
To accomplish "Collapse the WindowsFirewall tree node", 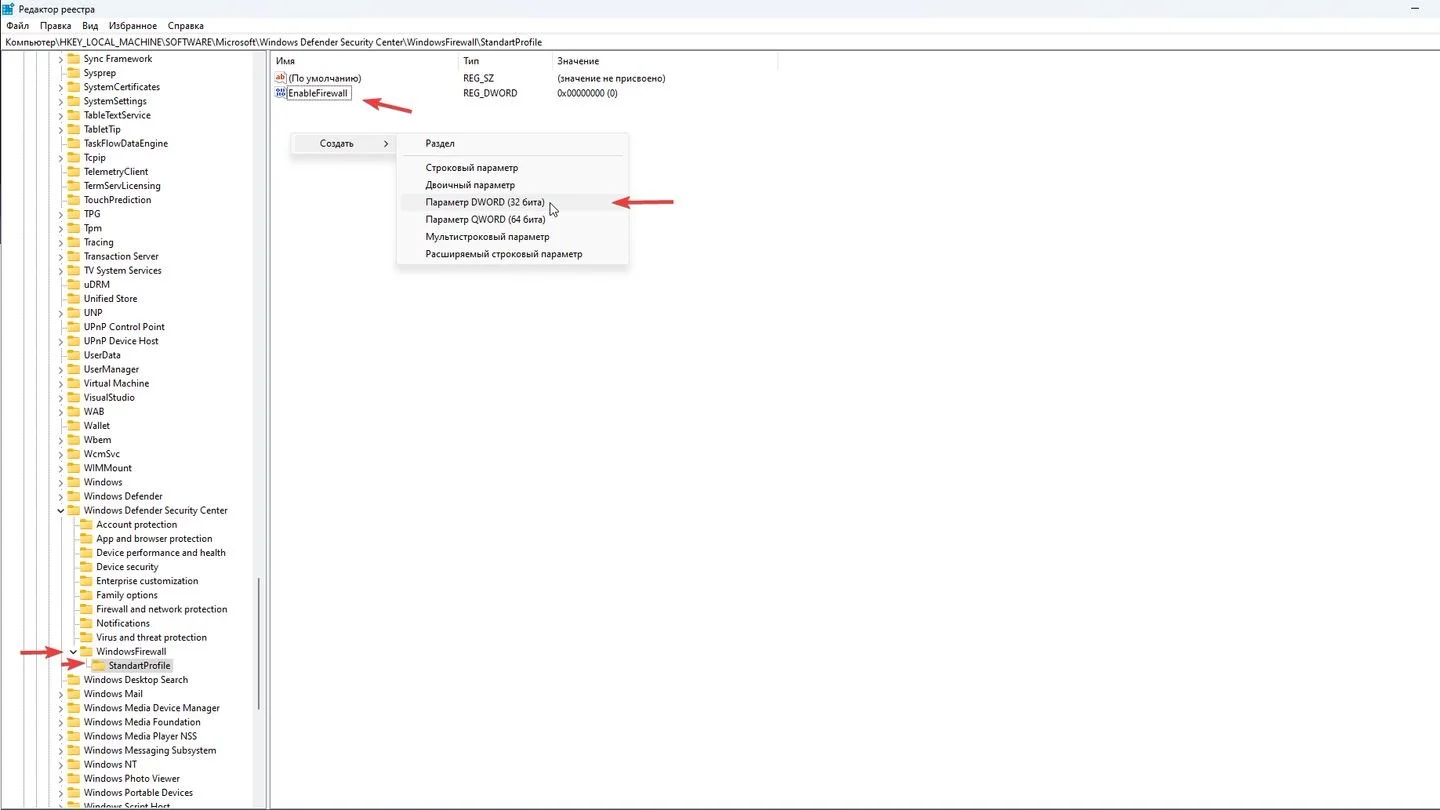I will click(73, 651).
